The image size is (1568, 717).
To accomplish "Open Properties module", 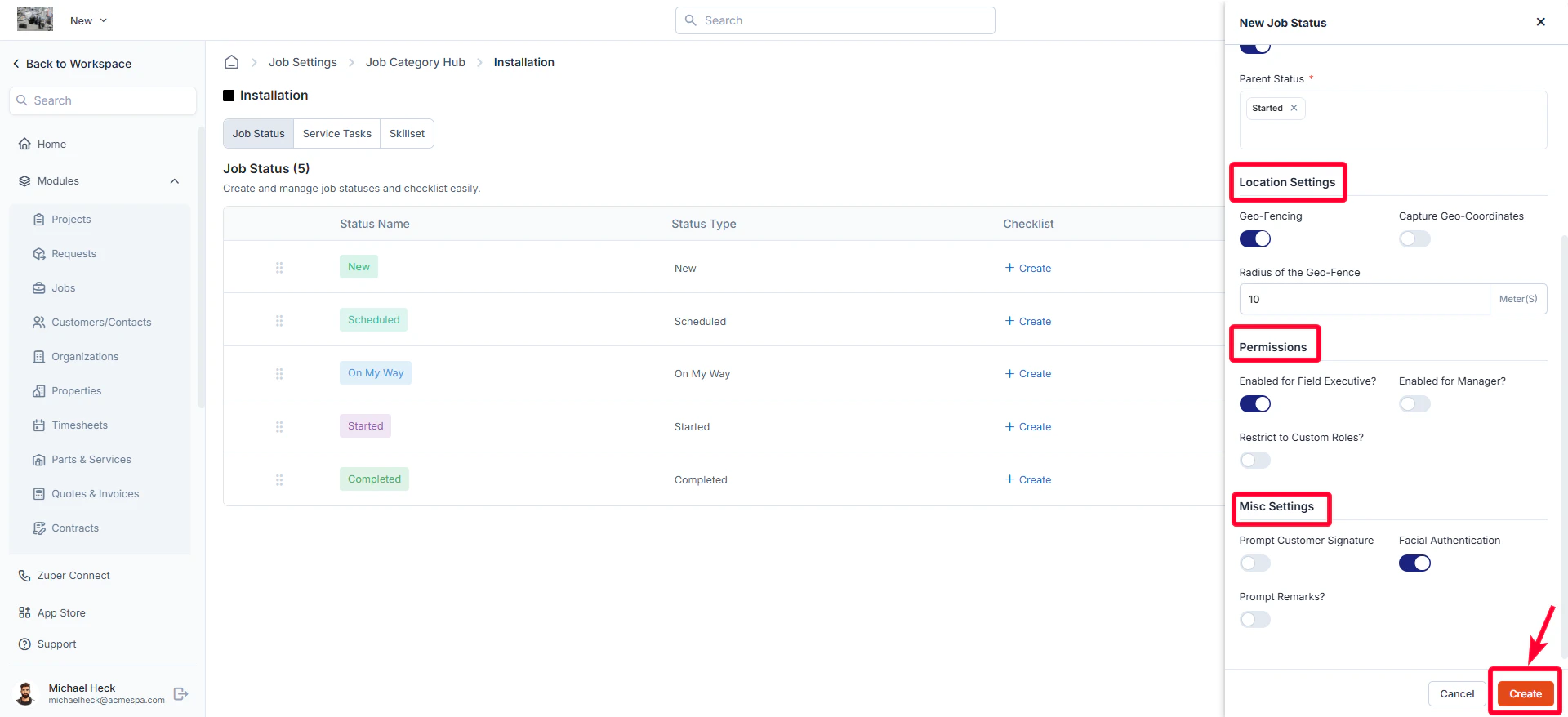I will coord(76,391).
